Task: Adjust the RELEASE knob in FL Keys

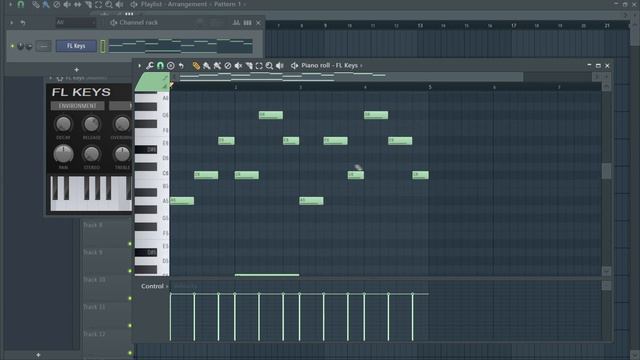Action: [x=91, y=124]
